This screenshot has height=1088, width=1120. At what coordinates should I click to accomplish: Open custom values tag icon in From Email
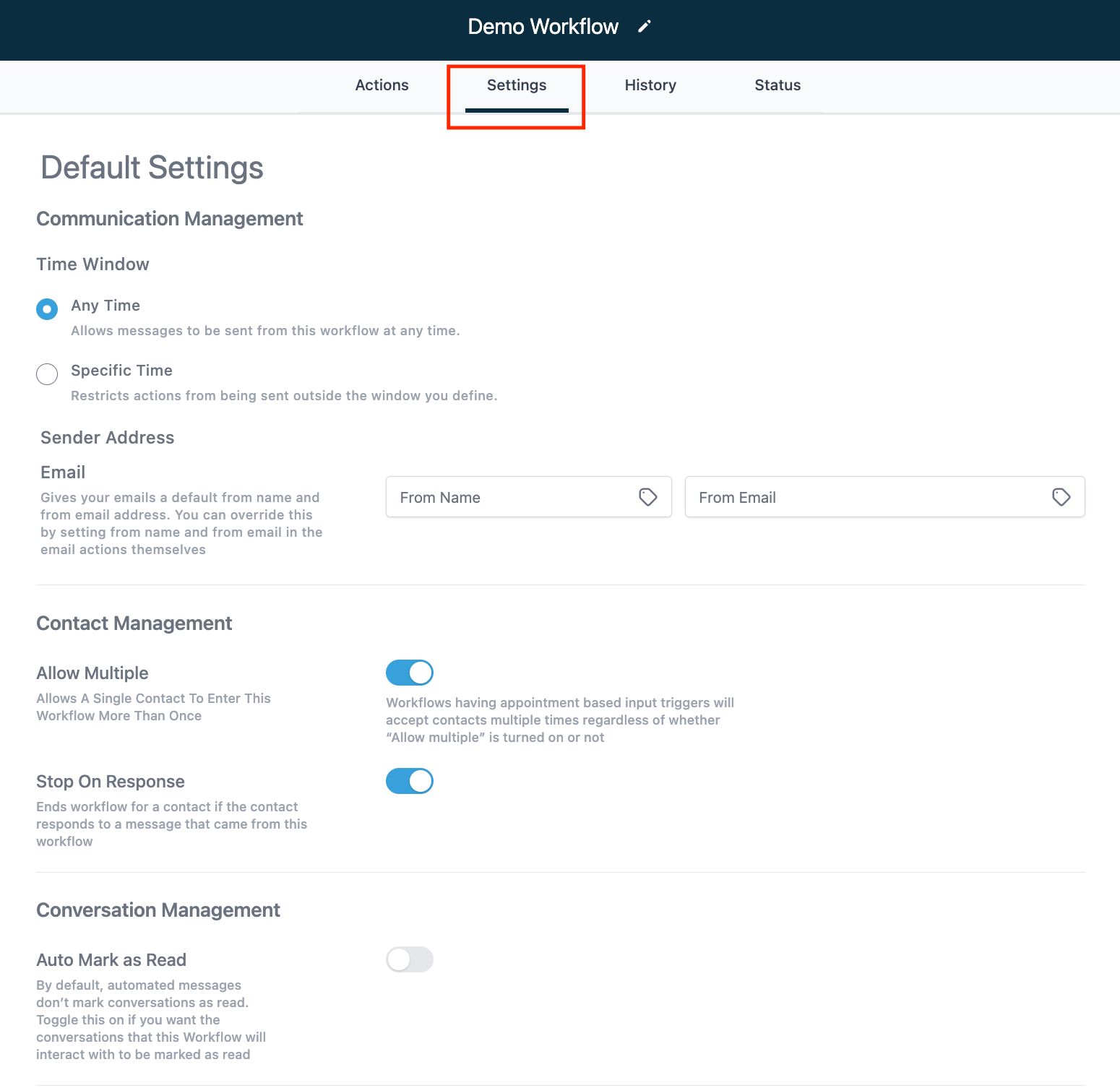coord(1061,497)
